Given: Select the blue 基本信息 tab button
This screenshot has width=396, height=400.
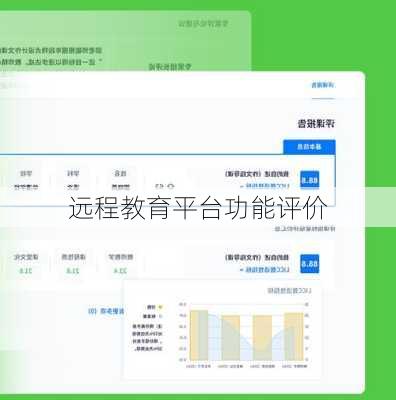Looking at the screenshot, I should pos(309,147).
